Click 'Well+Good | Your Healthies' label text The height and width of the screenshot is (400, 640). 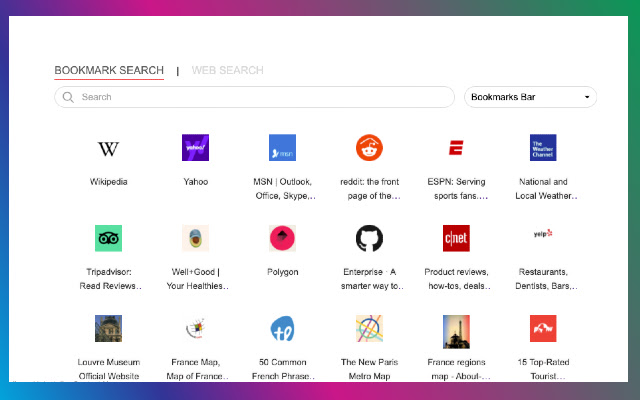click(197, 279)
